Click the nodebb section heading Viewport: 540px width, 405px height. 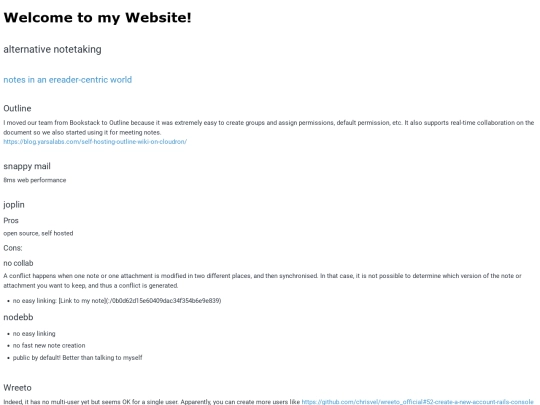18,317
